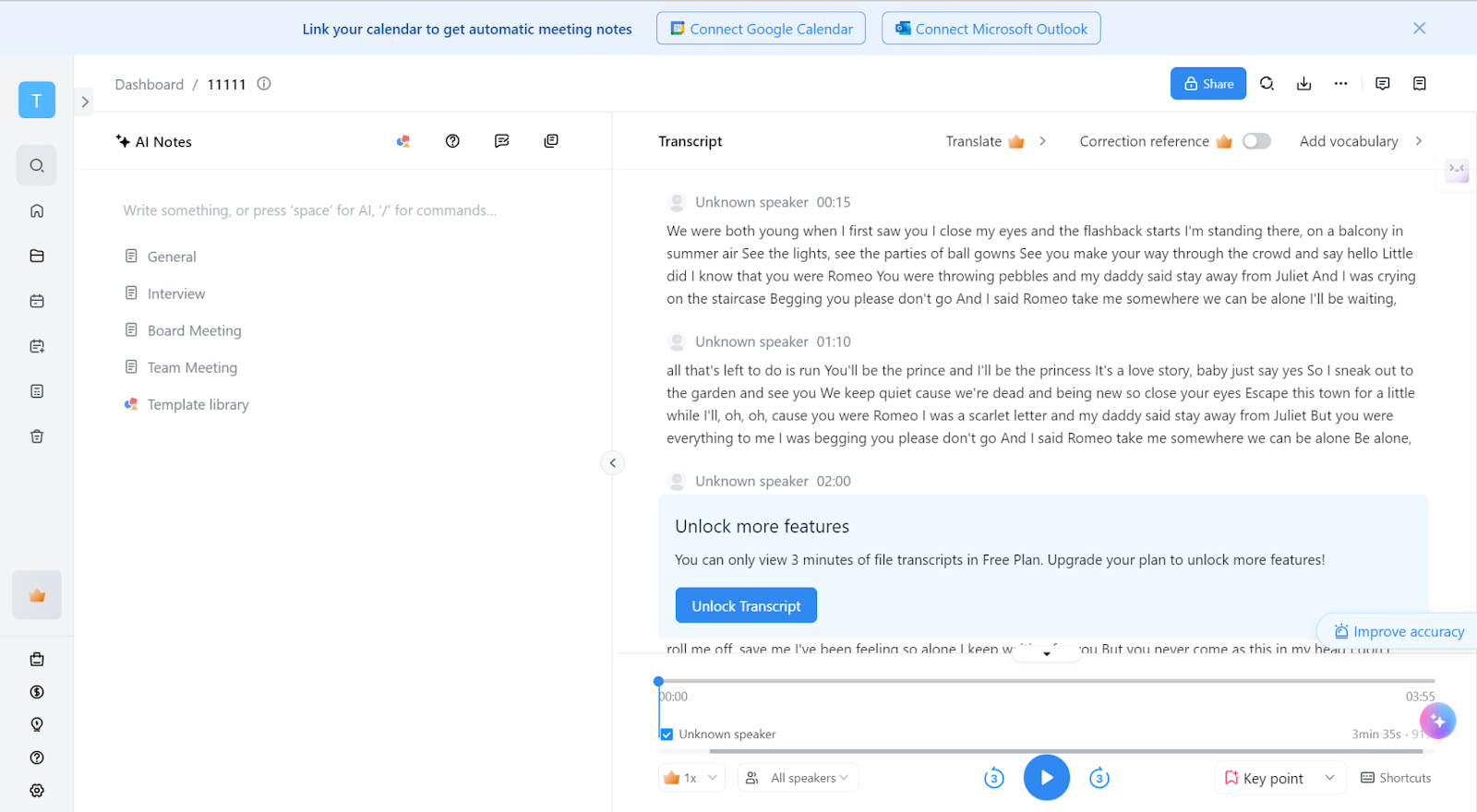Image resolution: width=1477 pixels, height=812 pixels.
Task: Rewind 3 seconds
Action: coord(994,778)
